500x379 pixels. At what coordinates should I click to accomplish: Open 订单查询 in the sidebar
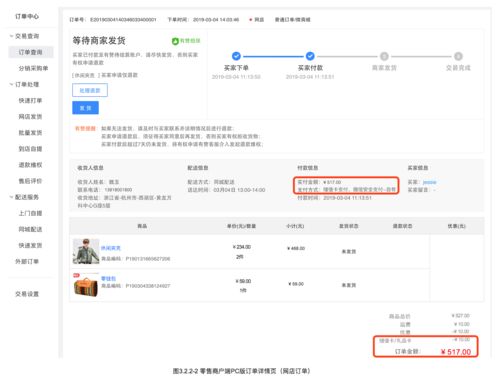point(30,52)
